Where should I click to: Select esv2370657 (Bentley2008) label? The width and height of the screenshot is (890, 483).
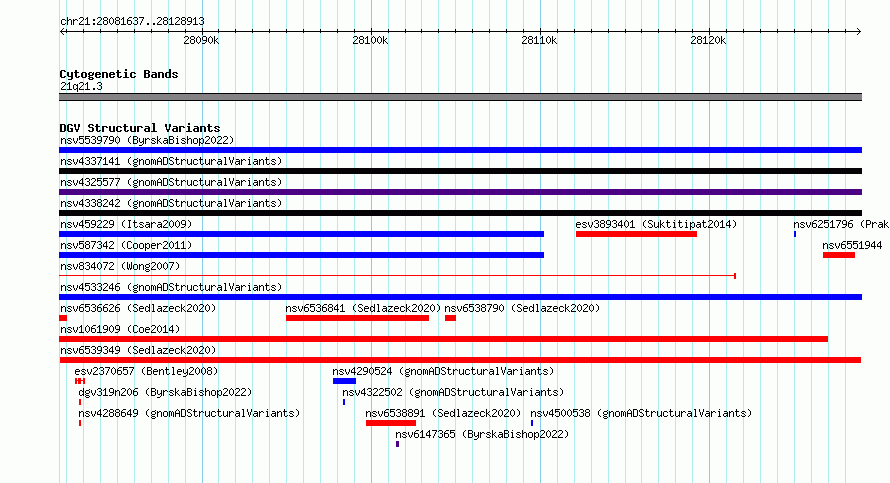point(146,371)
